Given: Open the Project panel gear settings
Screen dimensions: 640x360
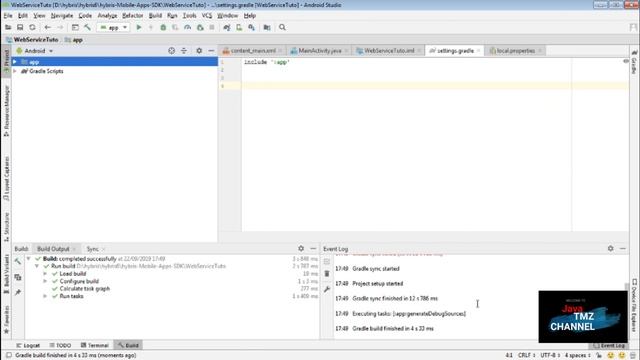Looking at the screenshot, I should pos(199,51).
